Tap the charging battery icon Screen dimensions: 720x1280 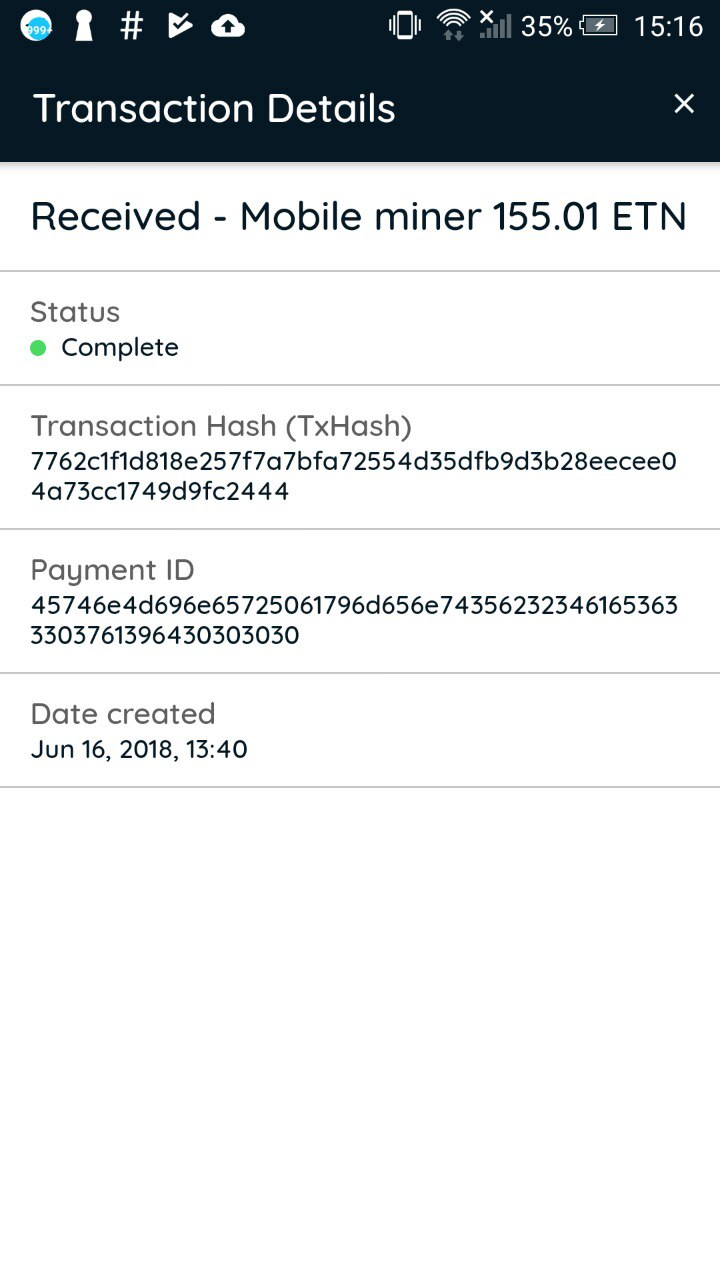tap(600, 26)
